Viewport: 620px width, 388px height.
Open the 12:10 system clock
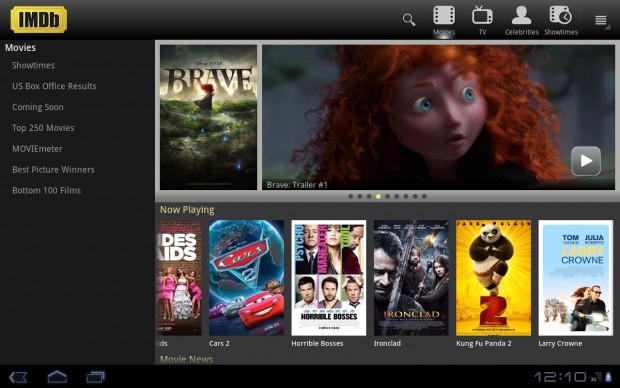click(560, 377)
